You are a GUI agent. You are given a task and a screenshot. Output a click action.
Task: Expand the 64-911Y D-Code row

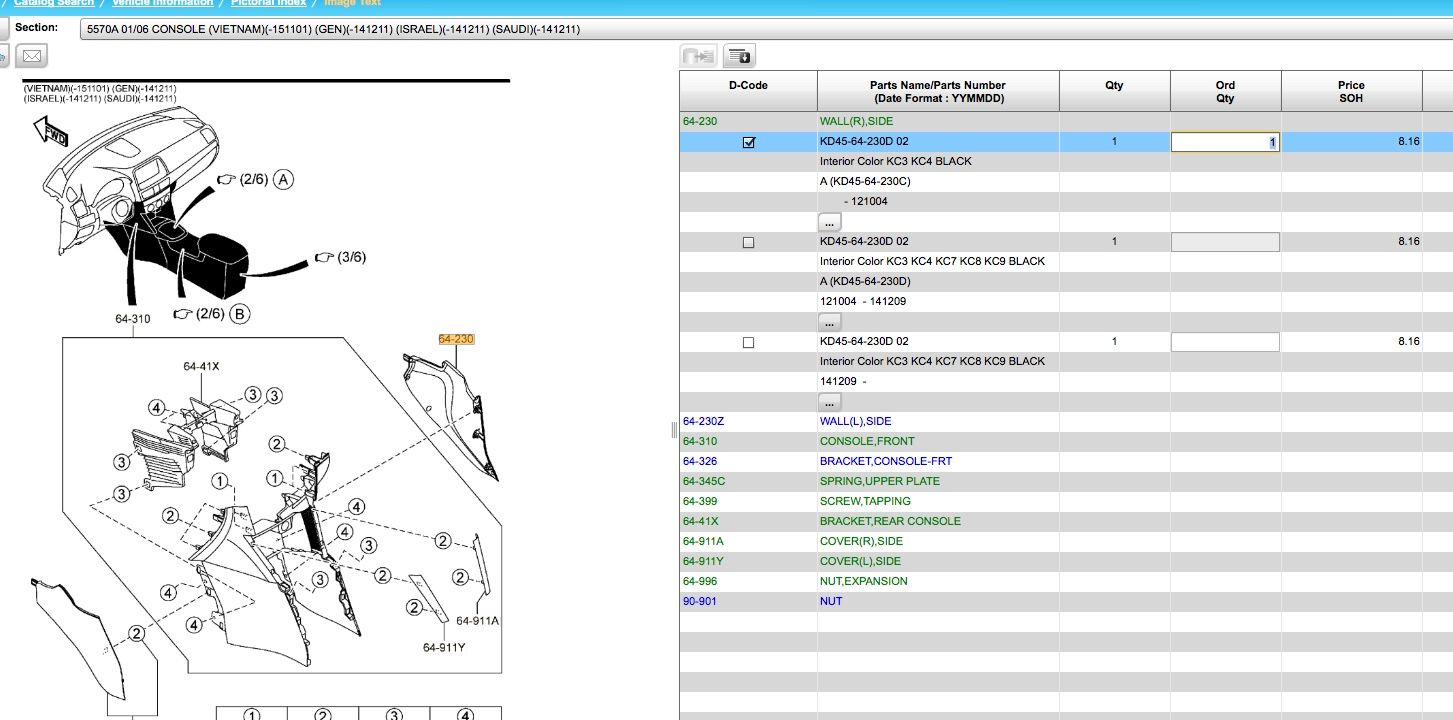click(704, 561)
